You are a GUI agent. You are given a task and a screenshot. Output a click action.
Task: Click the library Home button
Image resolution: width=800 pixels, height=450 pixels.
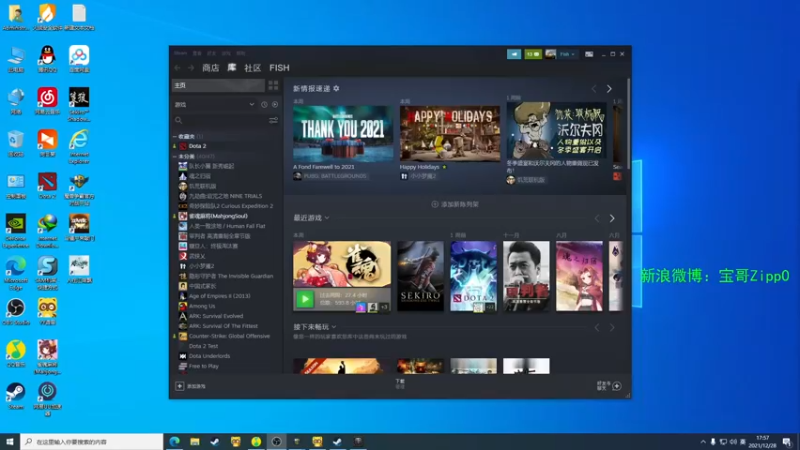[x=218, y=85]
